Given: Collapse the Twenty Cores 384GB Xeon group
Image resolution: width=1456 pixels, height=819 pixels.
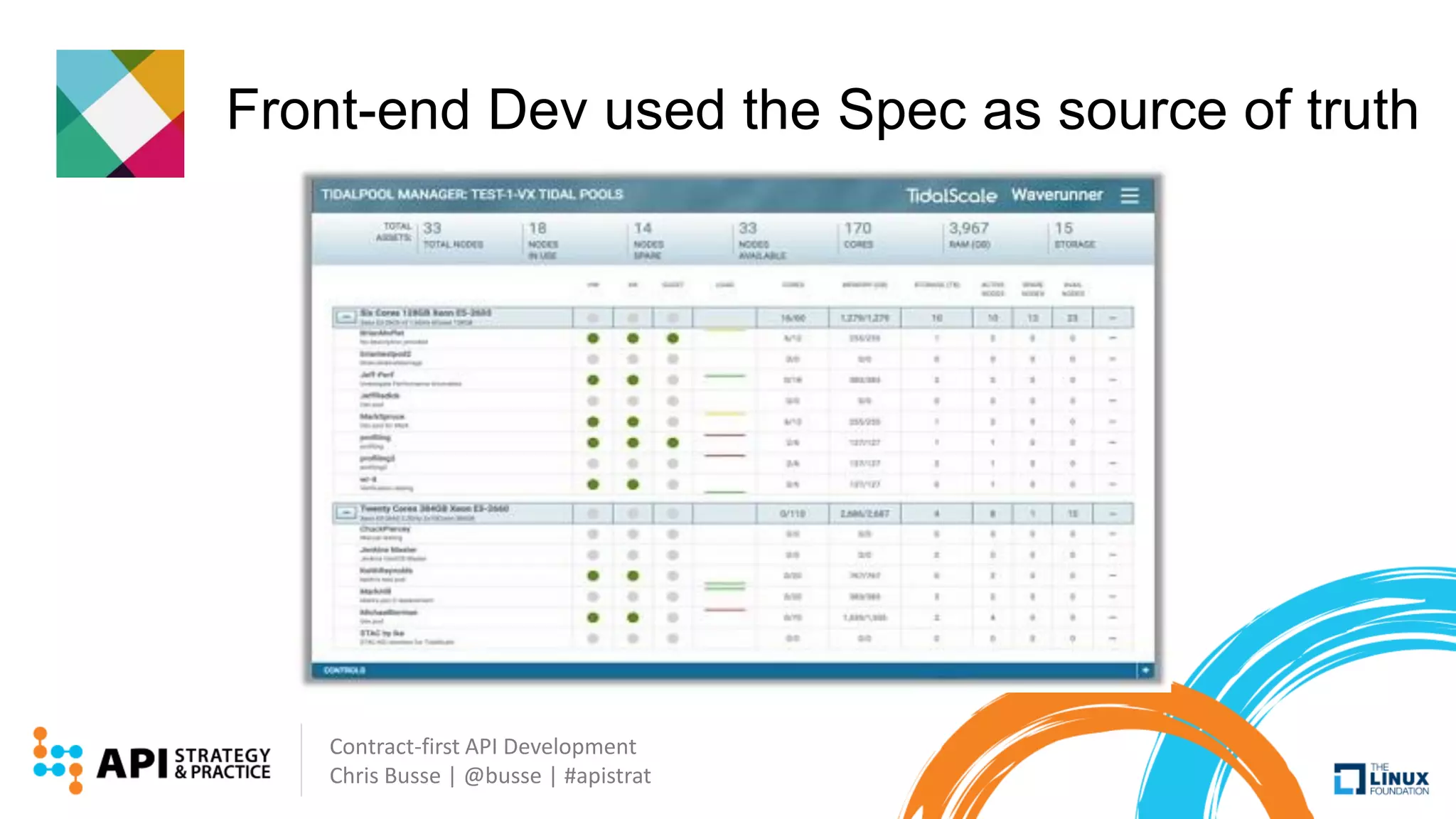Looking at the screenshot, I should coord(346,513).
